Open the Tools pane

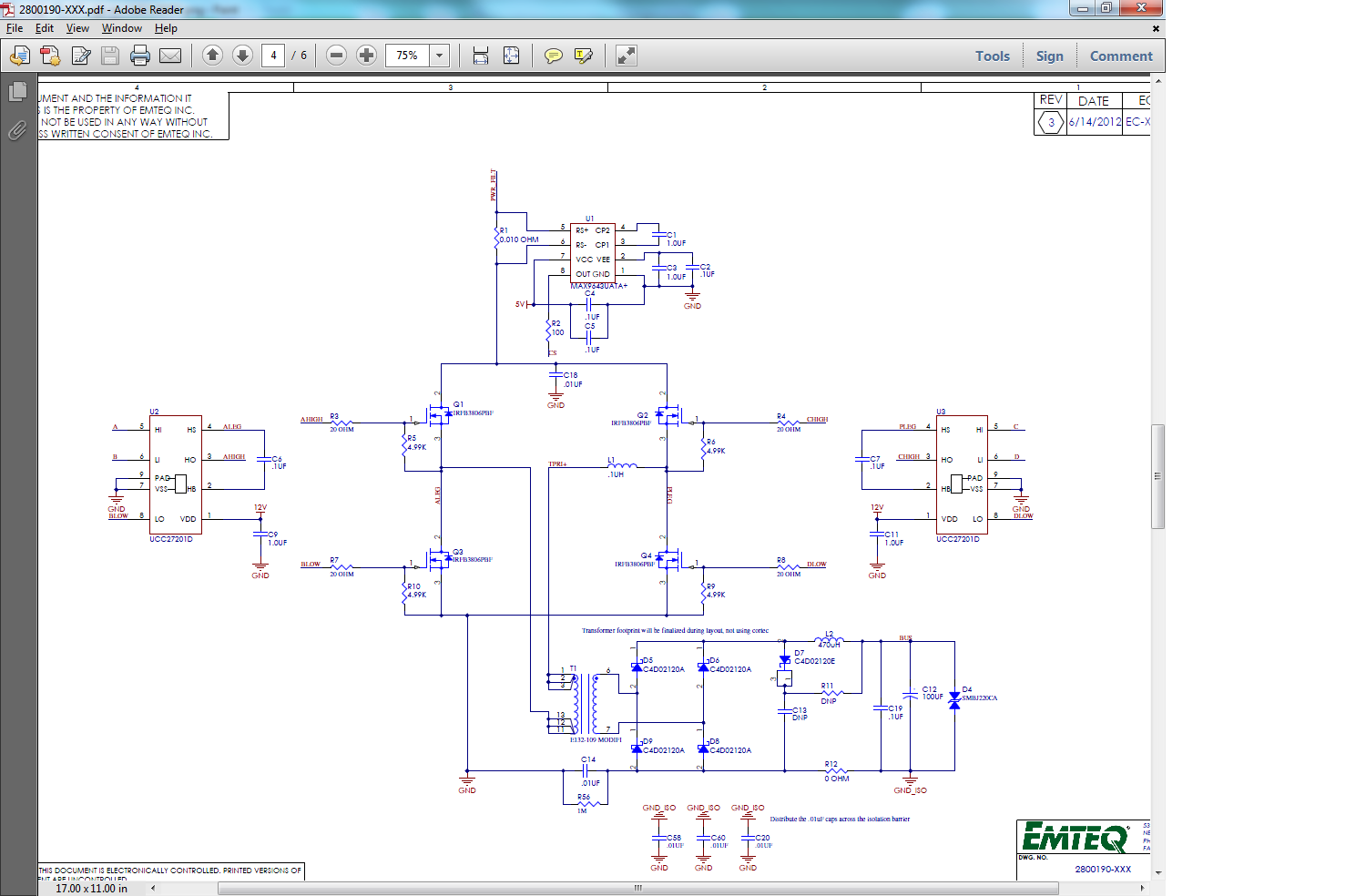click(993, 56)
